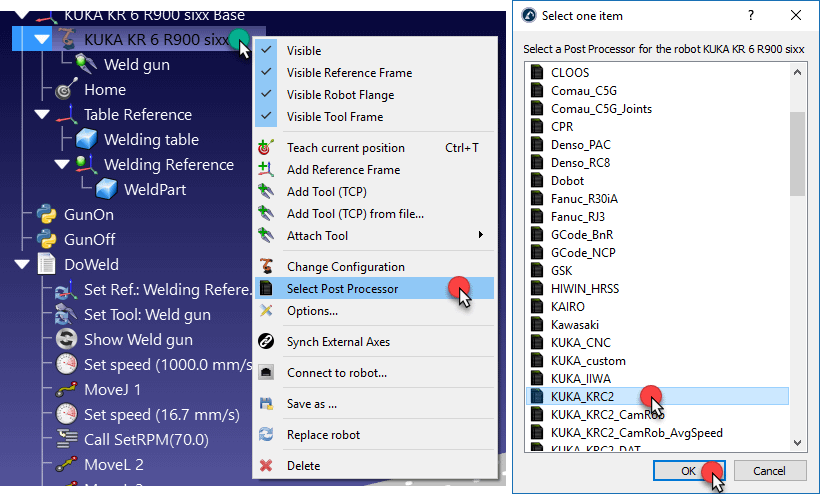Image resolution: width=820 pixels, height=494 pixels.
Task: Toggle the Visible checkmark option
Action: click(x=266, y=50)
